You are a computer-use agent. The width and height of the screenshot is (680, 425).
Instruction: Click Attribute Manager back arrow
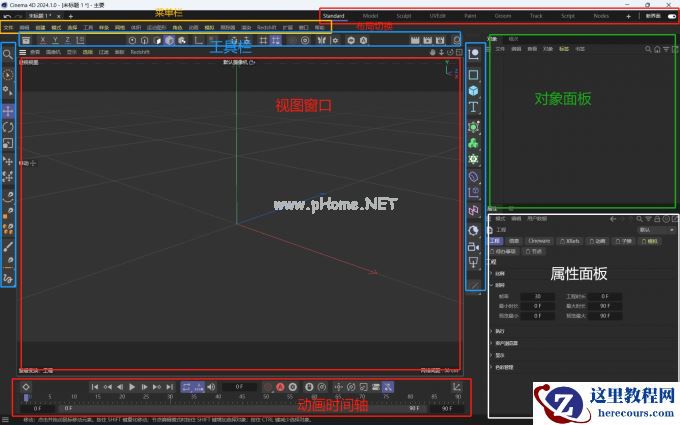613,219
